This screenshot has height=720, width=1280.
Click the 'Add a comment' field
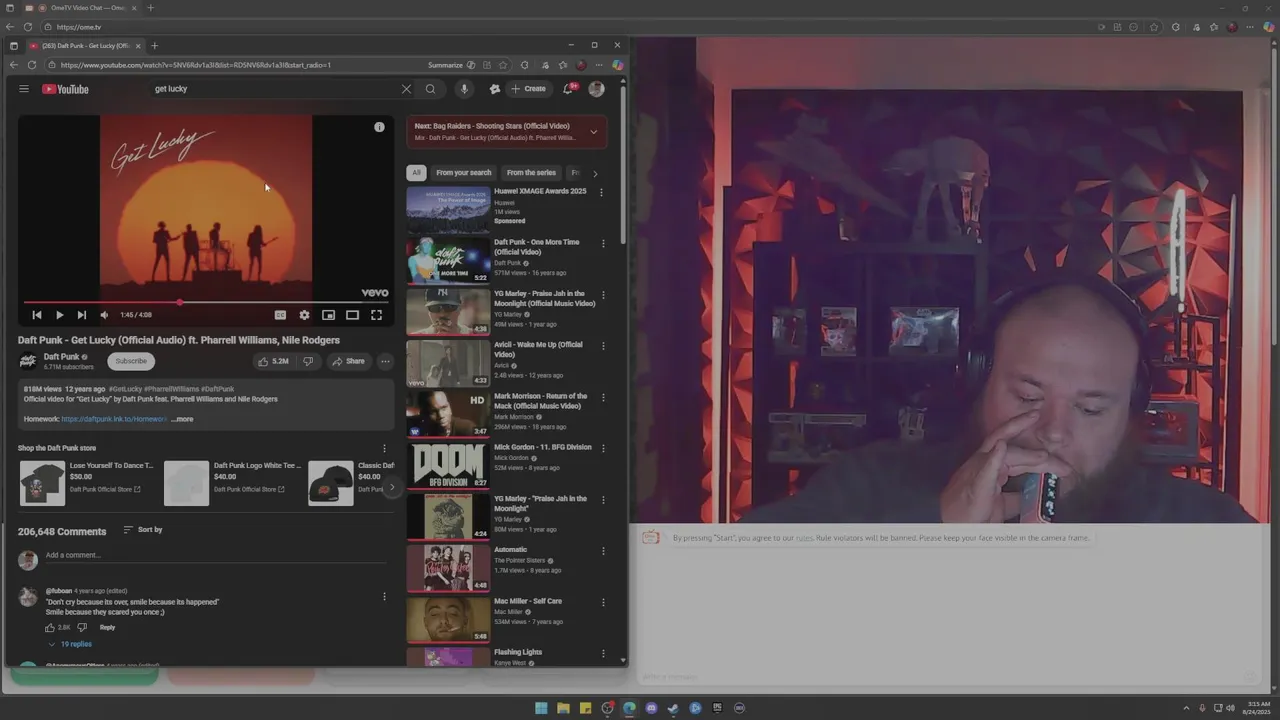tap(215, 556)
